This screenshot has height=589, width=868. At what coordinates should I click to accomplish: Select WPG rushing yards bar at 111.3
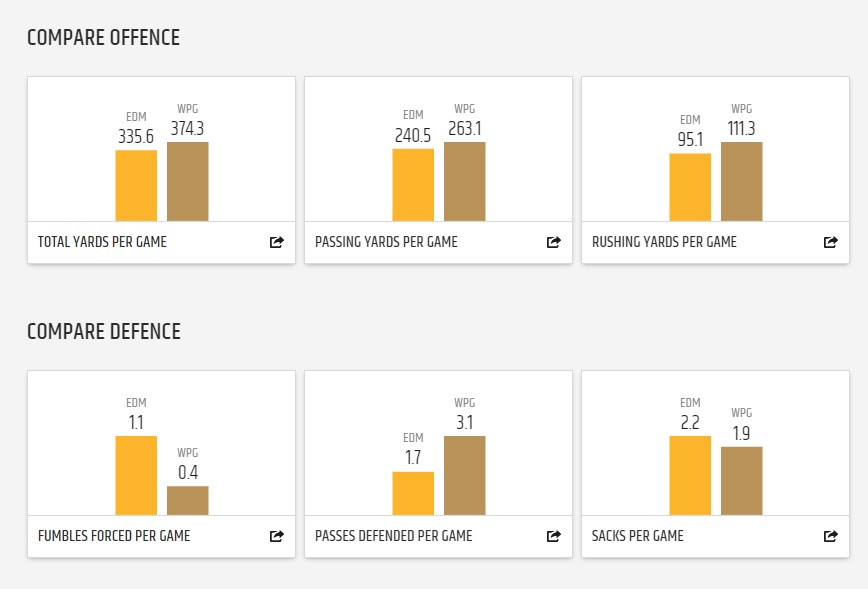(742, 182)
